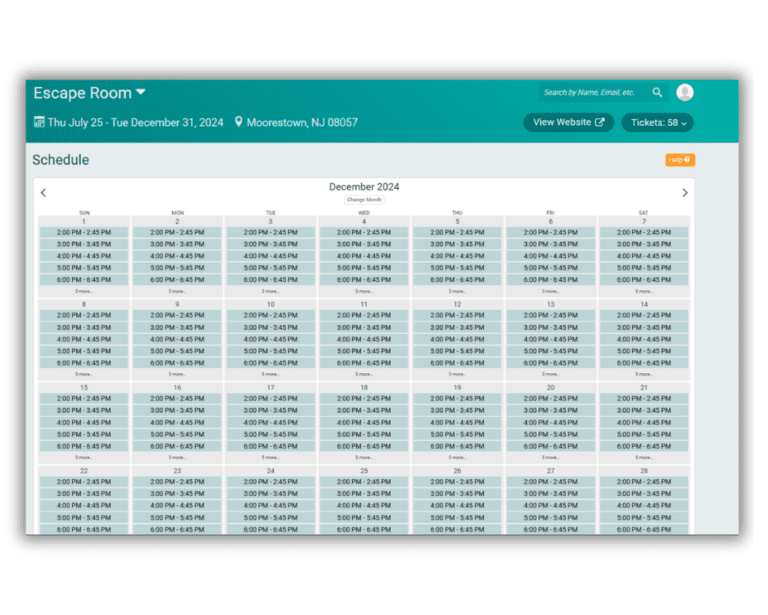Select the 4:00 PM slot on December 28
The image size is (768, 615).
coord(644,505)
